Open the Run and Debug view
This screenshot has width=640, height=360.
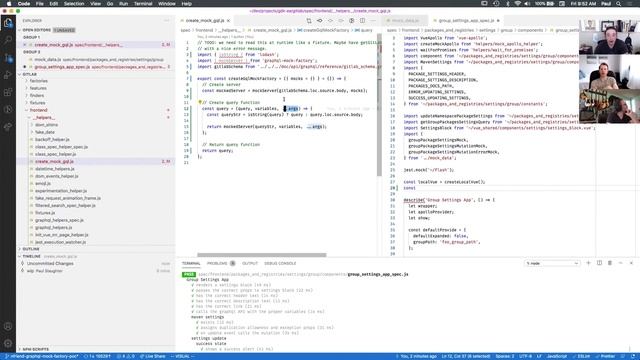coord(8,75)
